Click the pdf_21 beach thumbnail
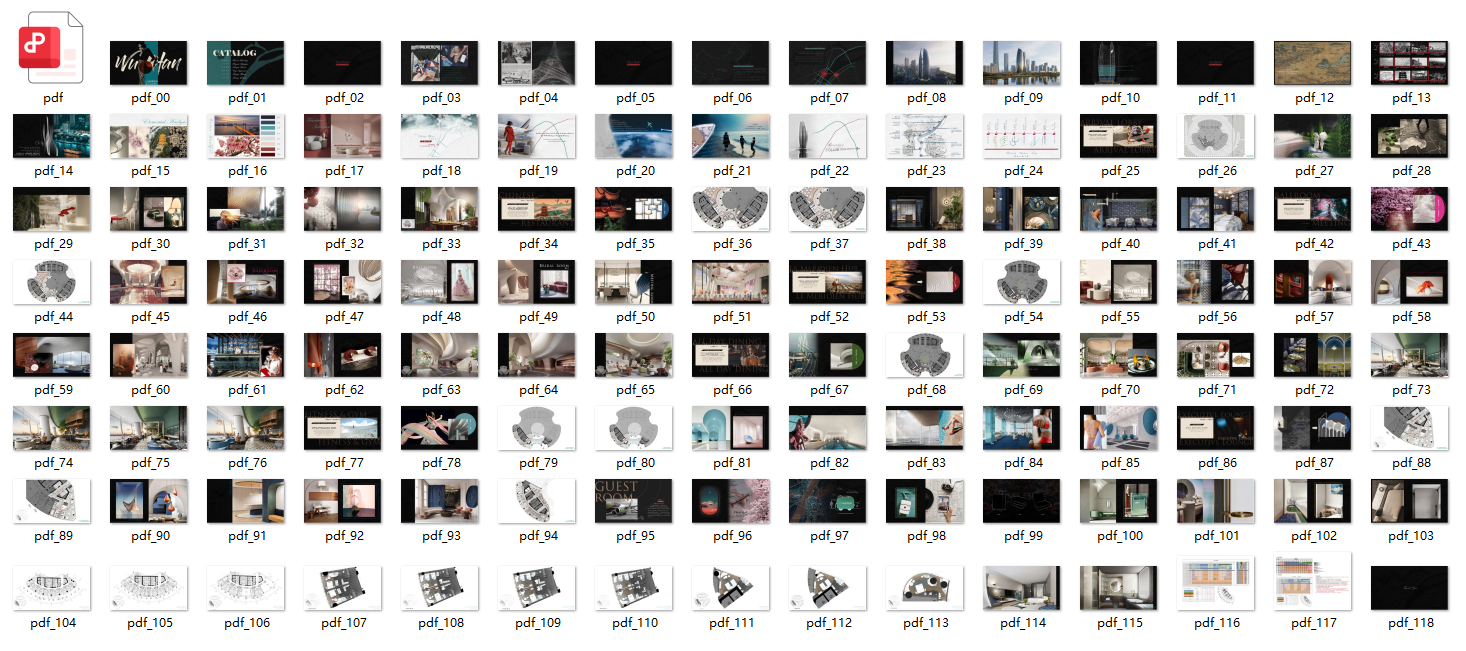Screen dimensions: 1466x651 (x=731, y=136)
